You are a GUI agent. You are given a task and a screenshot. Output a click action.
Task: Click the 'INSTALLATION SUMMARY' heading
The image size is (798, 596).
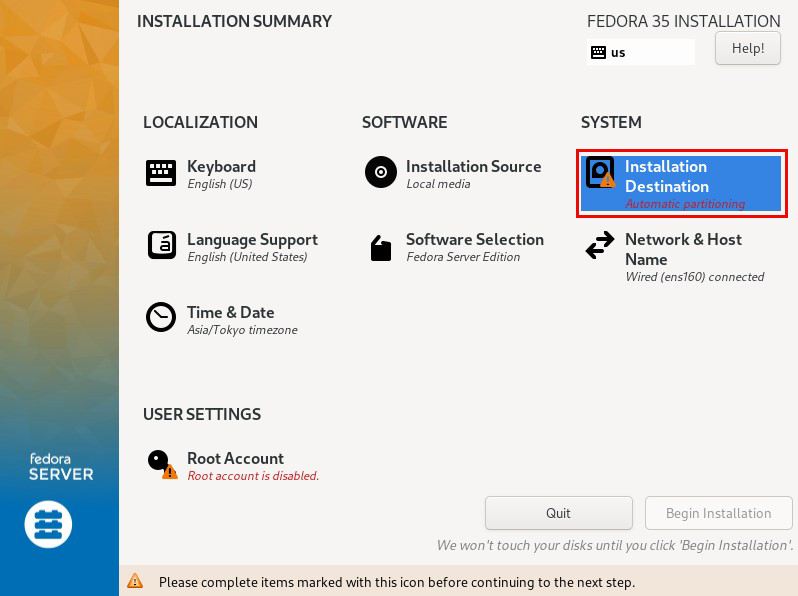click(234, 21)
